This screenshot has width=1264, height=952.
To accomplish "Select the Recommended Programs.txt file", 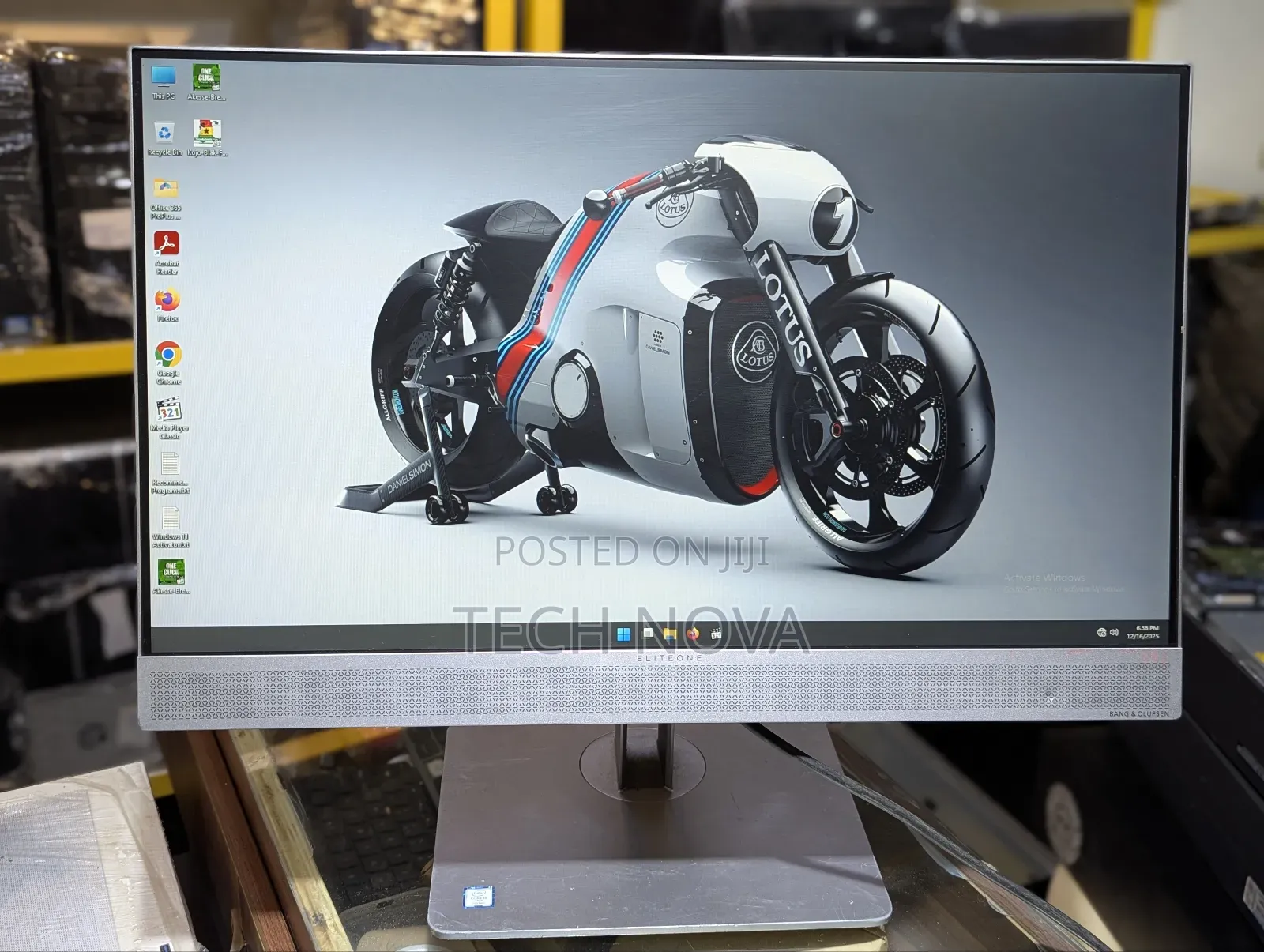I will pos(170,473).
